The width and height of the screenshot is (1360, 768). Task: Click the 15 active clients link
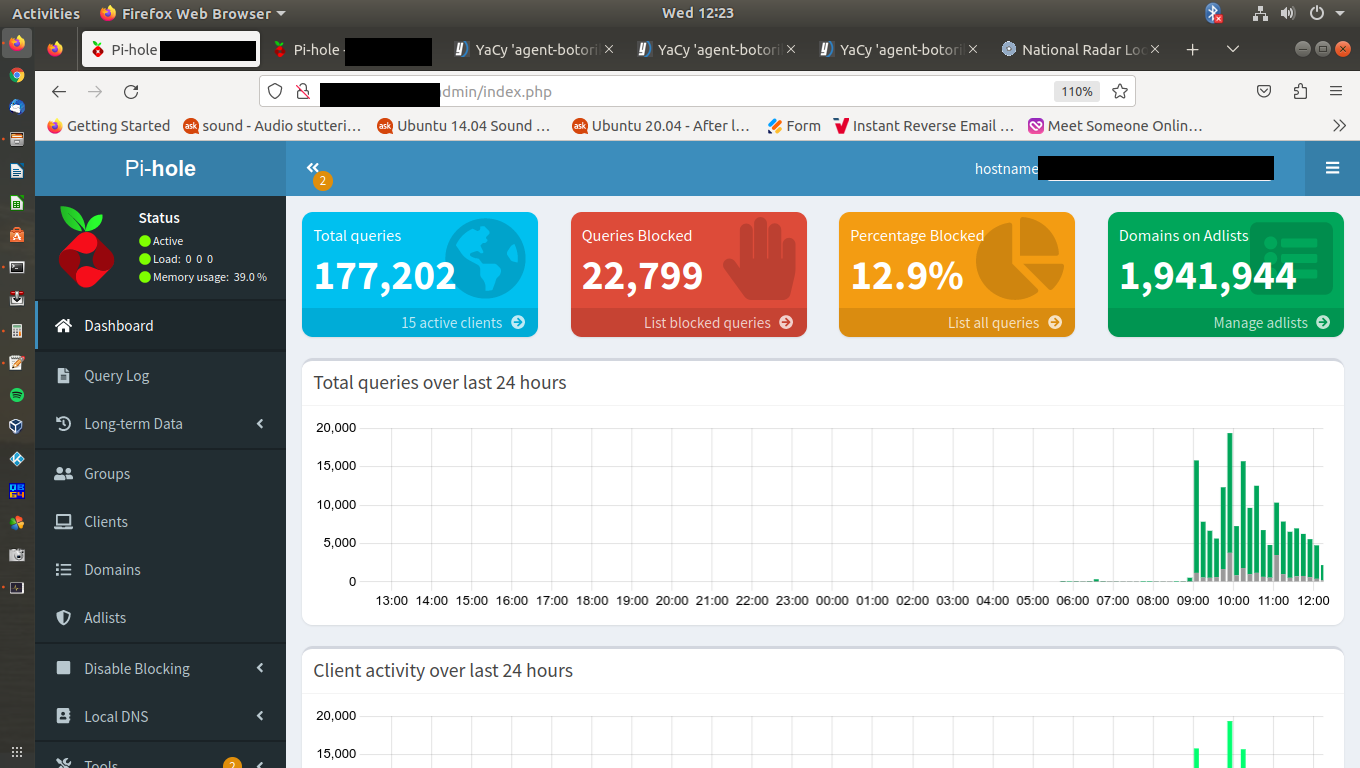462,323
